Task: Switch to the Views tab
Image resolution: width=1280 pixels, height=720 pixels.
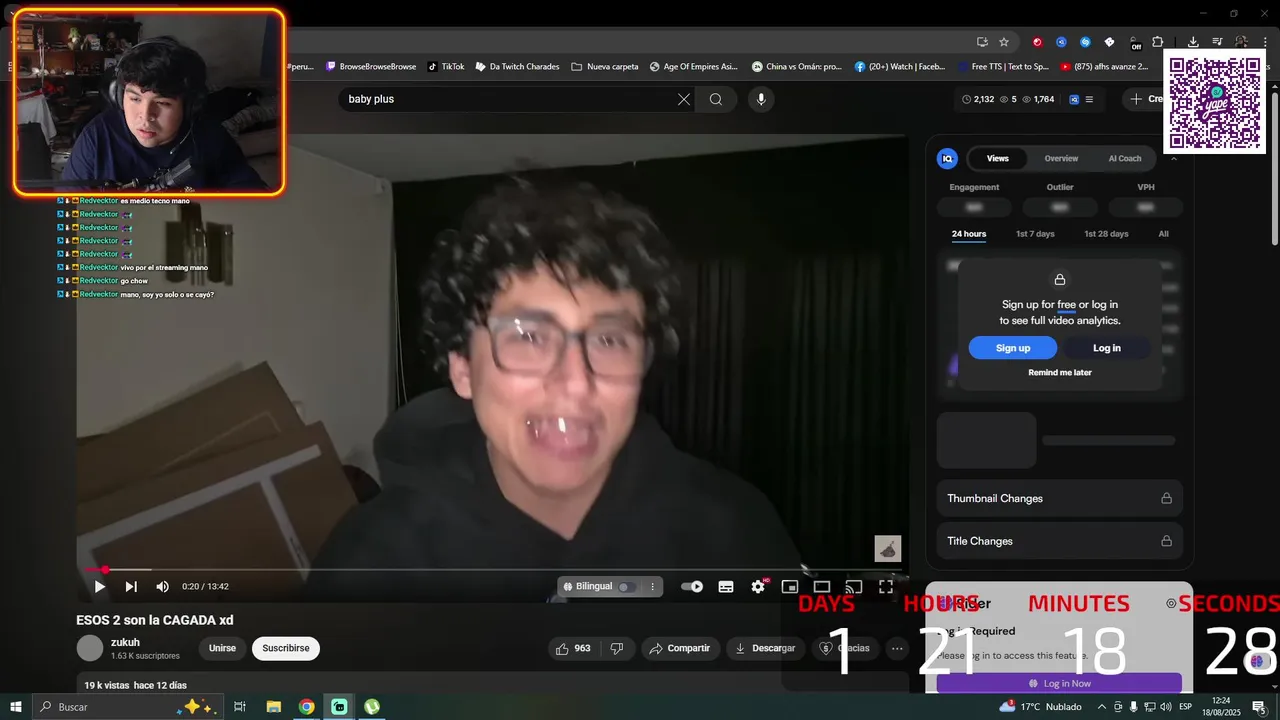Action: pyautogui.click(x=998, y=158)
